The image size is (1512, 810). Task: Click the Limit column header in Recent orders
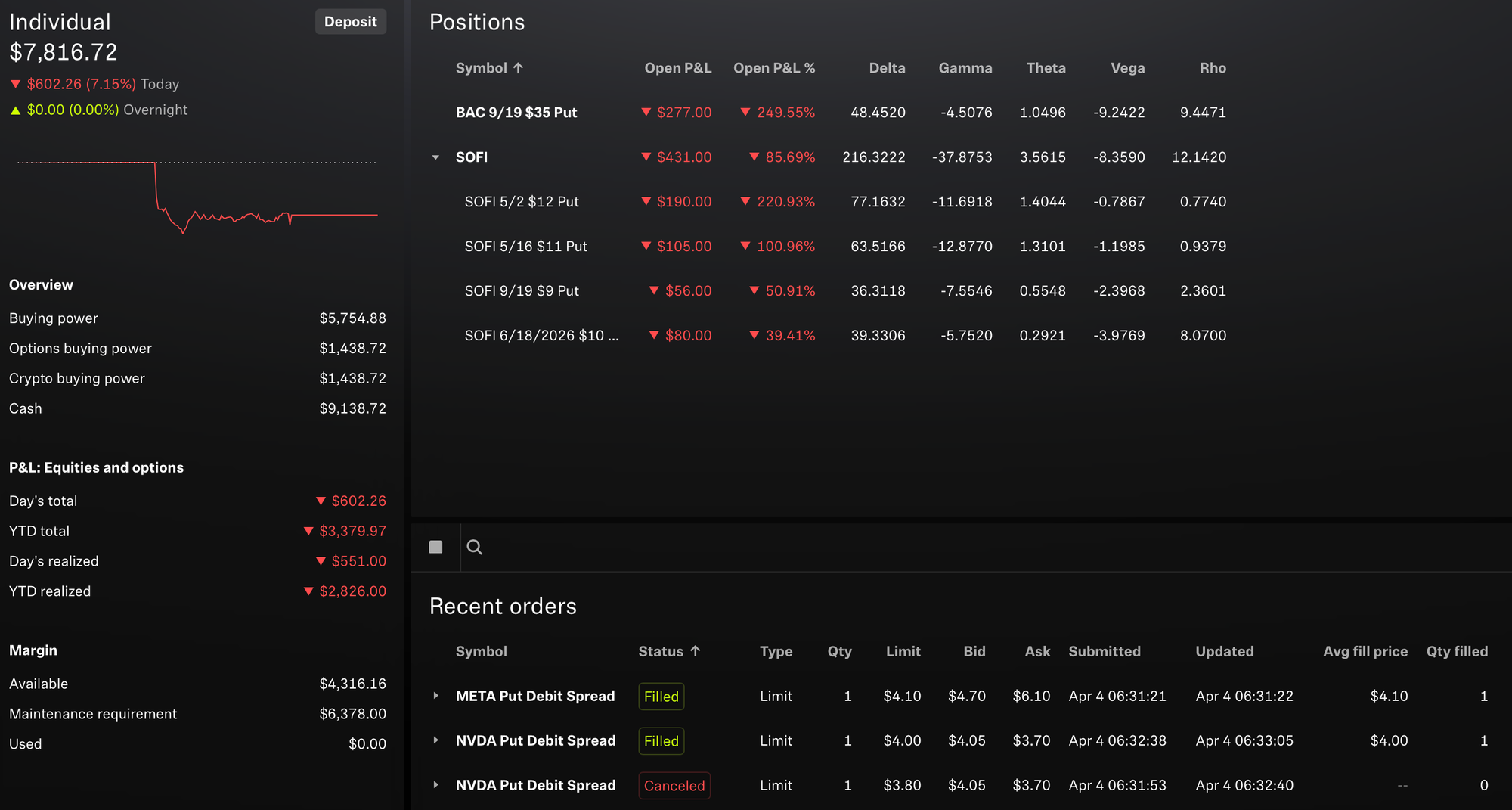coord(903,651)
